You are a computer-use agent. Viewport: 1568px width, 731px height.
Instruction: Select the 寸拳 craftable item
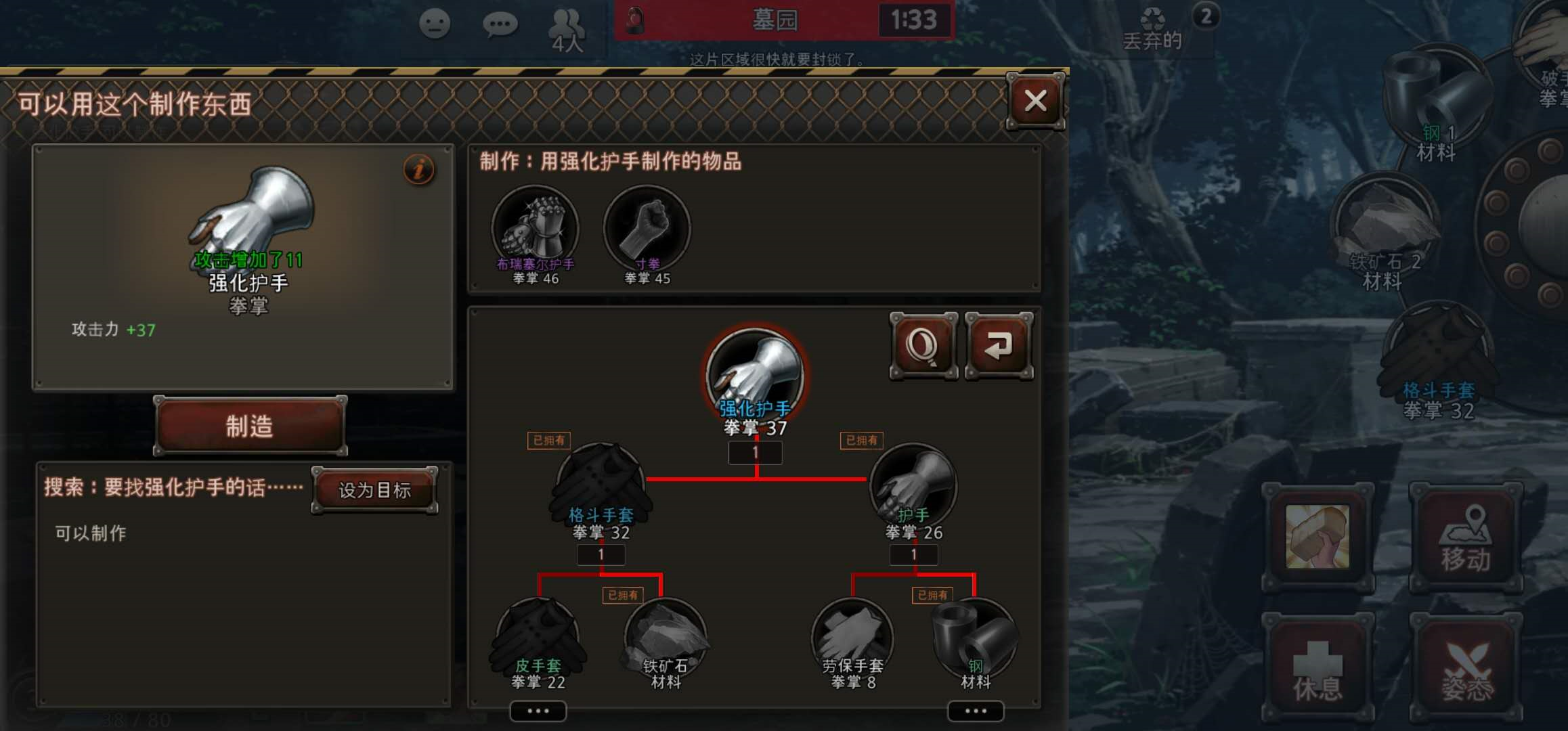point(647,229)
